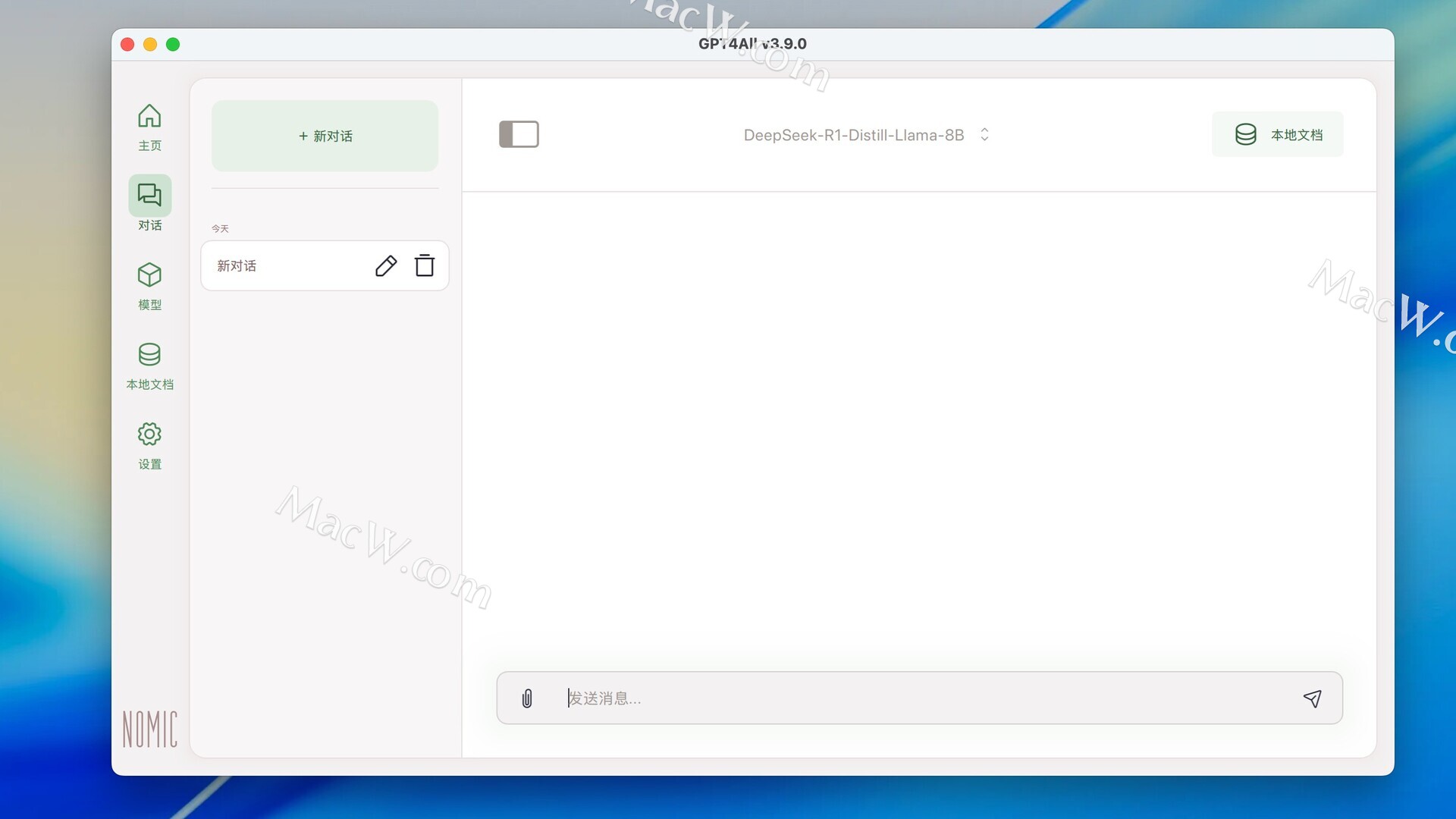Toggle the chat list sidebar panel

[519, 134]
